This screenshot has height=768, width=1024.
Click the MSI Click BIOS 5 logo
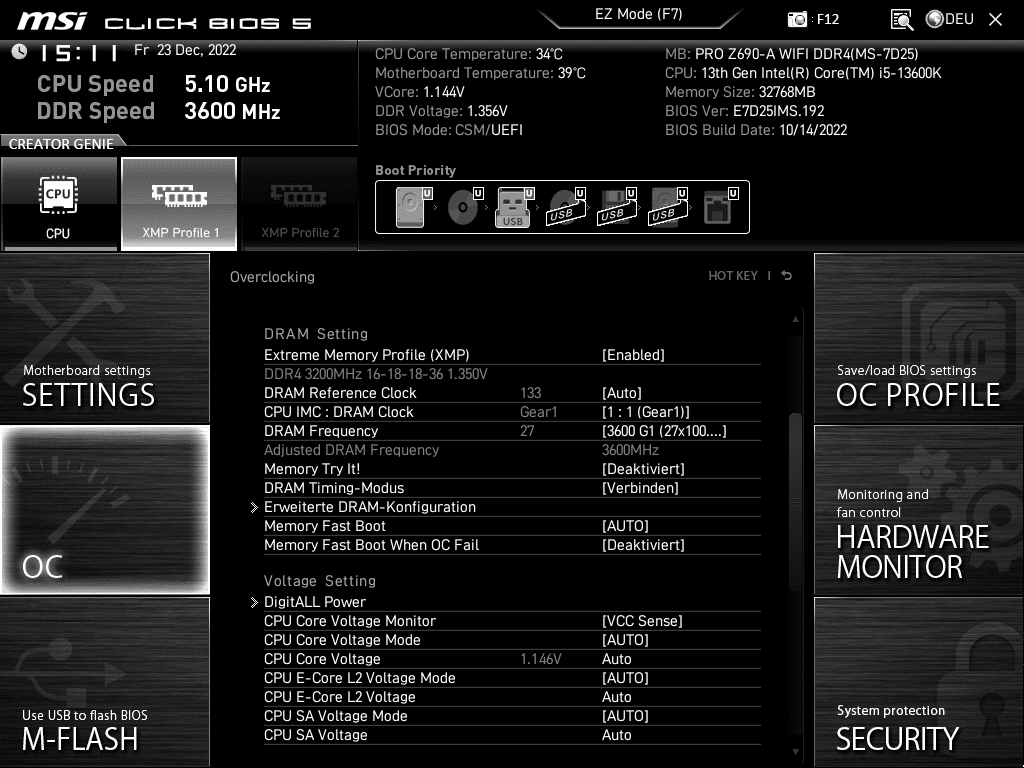[164, 22]
